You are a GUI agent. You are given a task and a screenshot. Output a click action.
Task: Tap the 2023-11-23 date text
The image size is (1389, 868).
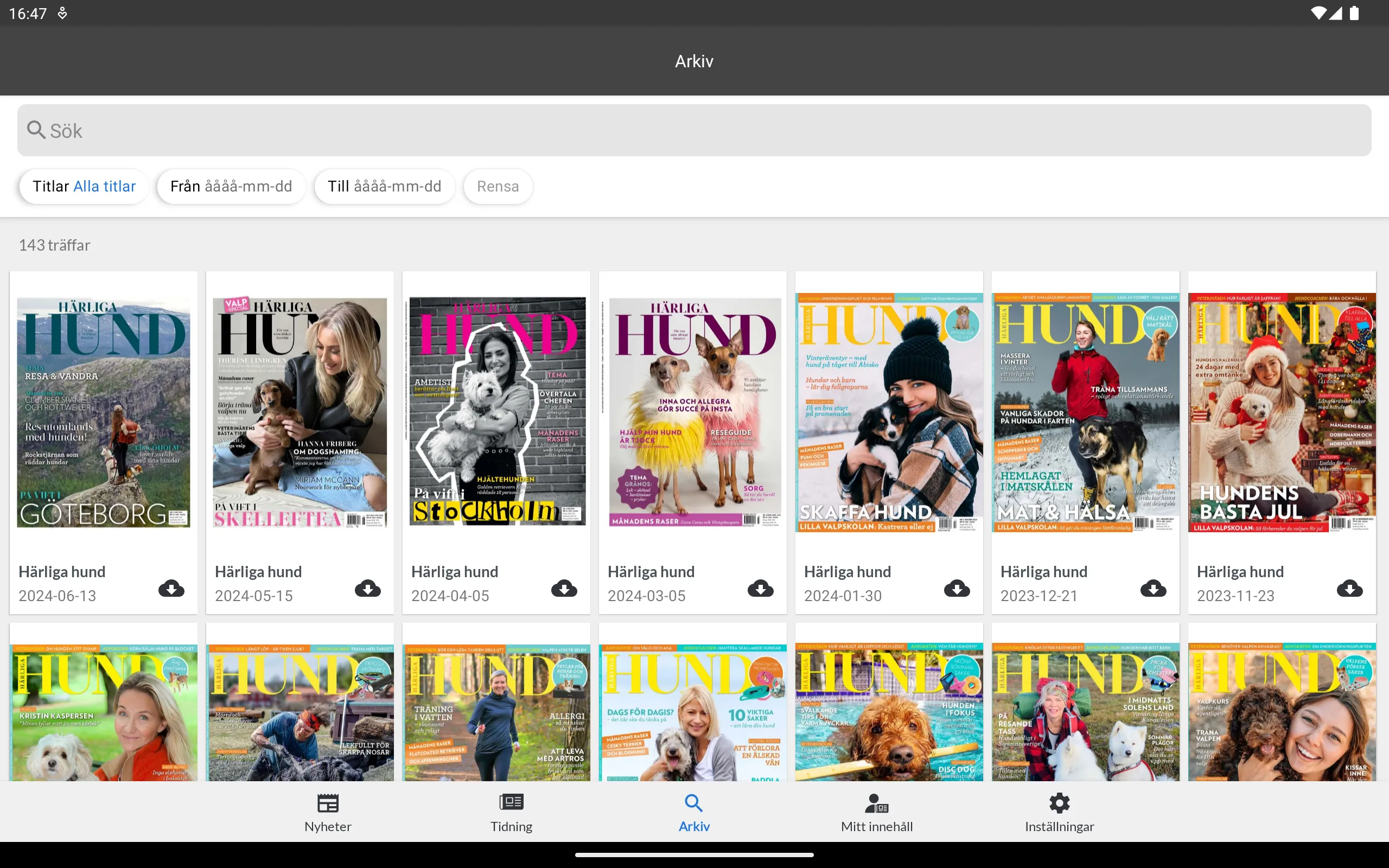pyautogui.click(x=1235, y=596)
